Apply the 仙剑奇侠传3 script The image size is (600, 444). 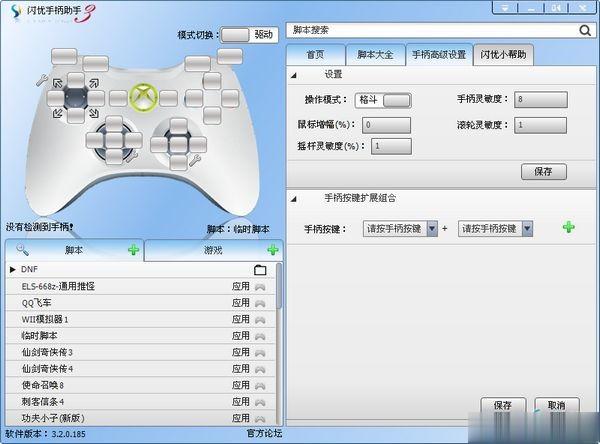click(241, 352)
